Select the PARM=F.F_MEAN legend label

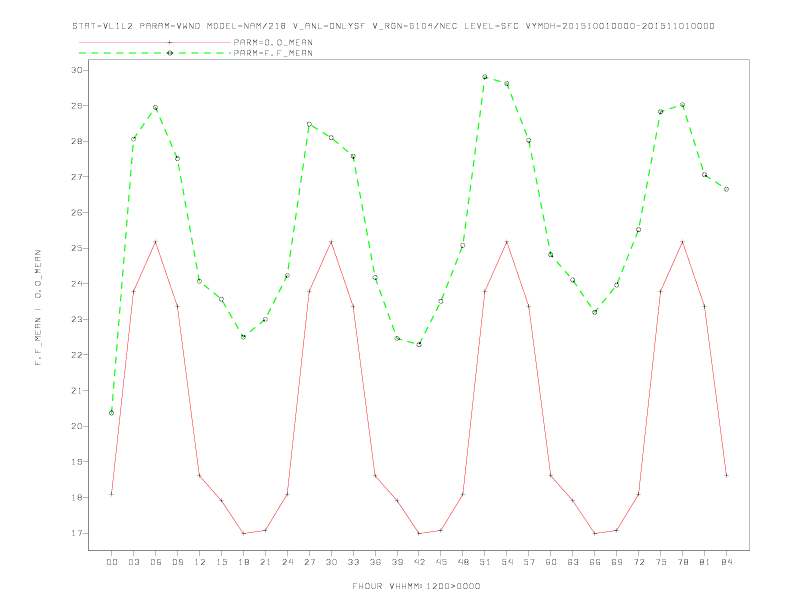[x=273, y=53]
